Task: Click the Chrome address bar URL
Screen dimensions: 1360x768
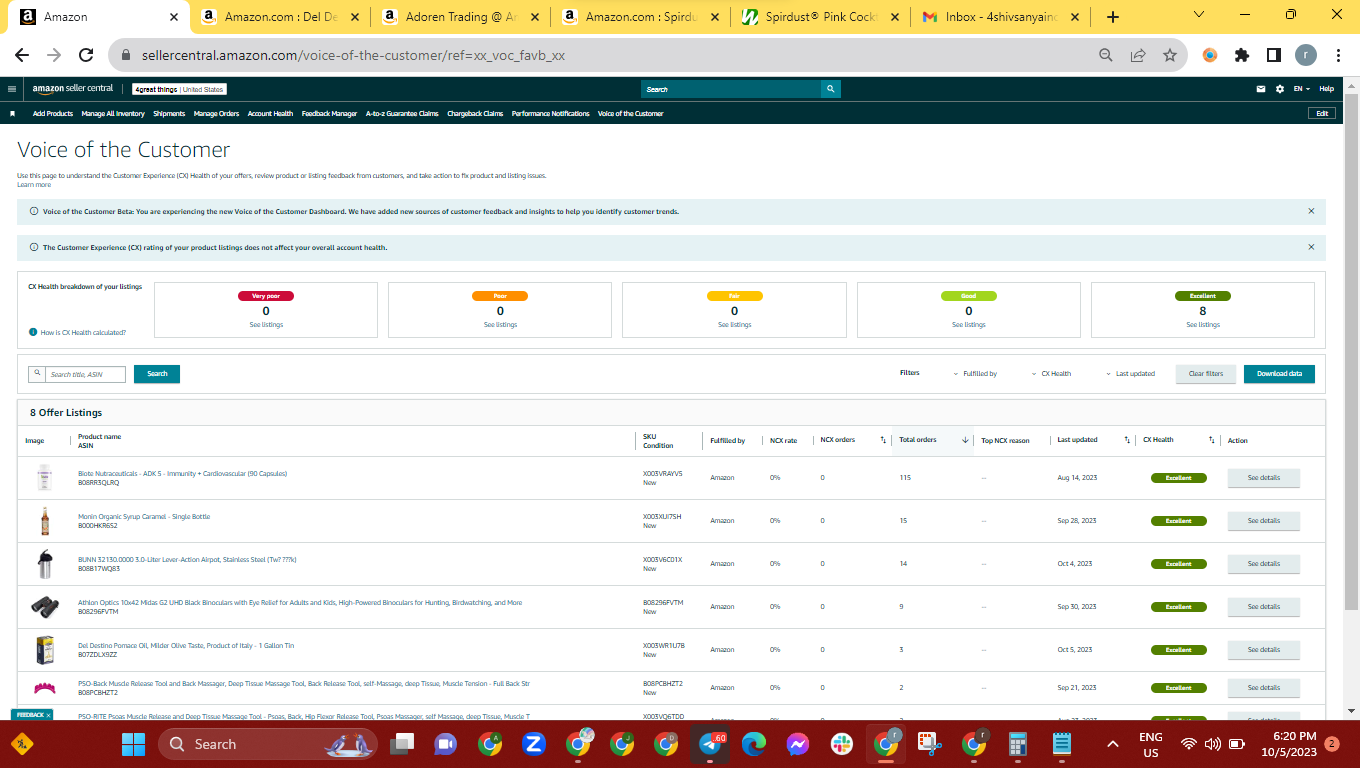Action: pyautogui.click(x=351, y=56)
